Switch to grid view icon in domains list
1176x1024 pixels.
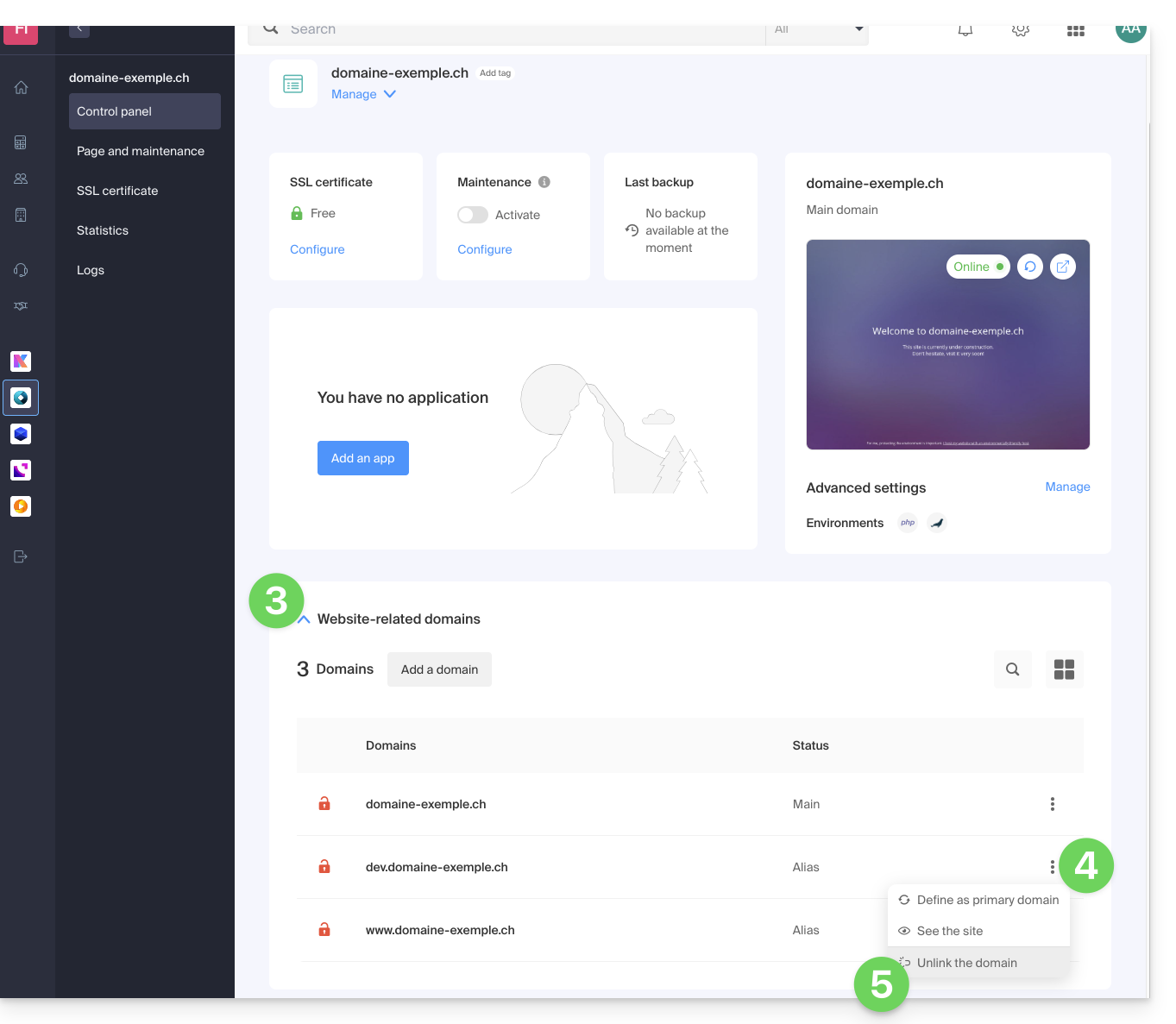1064,669
